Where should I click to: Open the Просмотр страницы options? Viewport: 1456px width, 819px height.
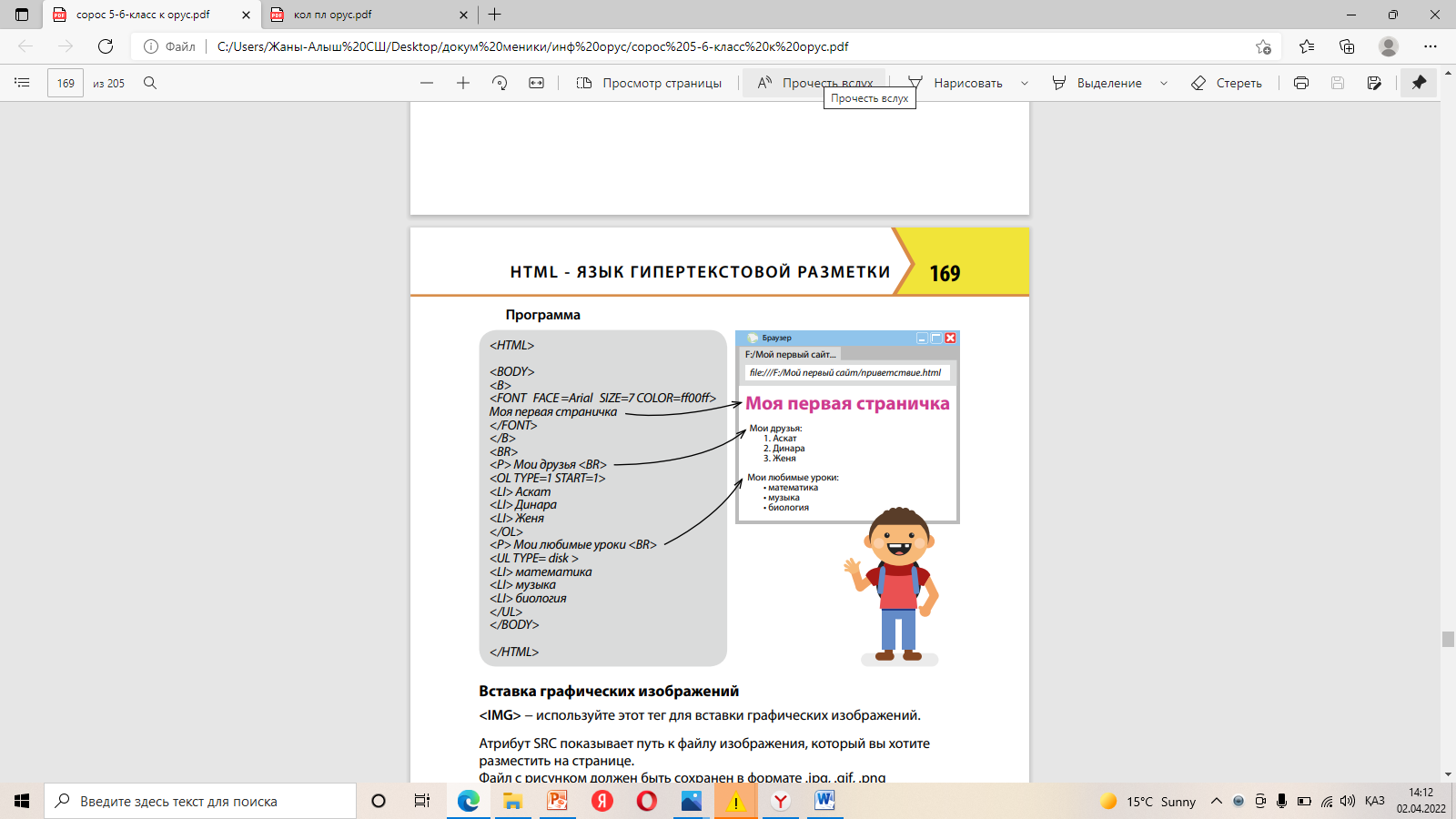[649, 83]
